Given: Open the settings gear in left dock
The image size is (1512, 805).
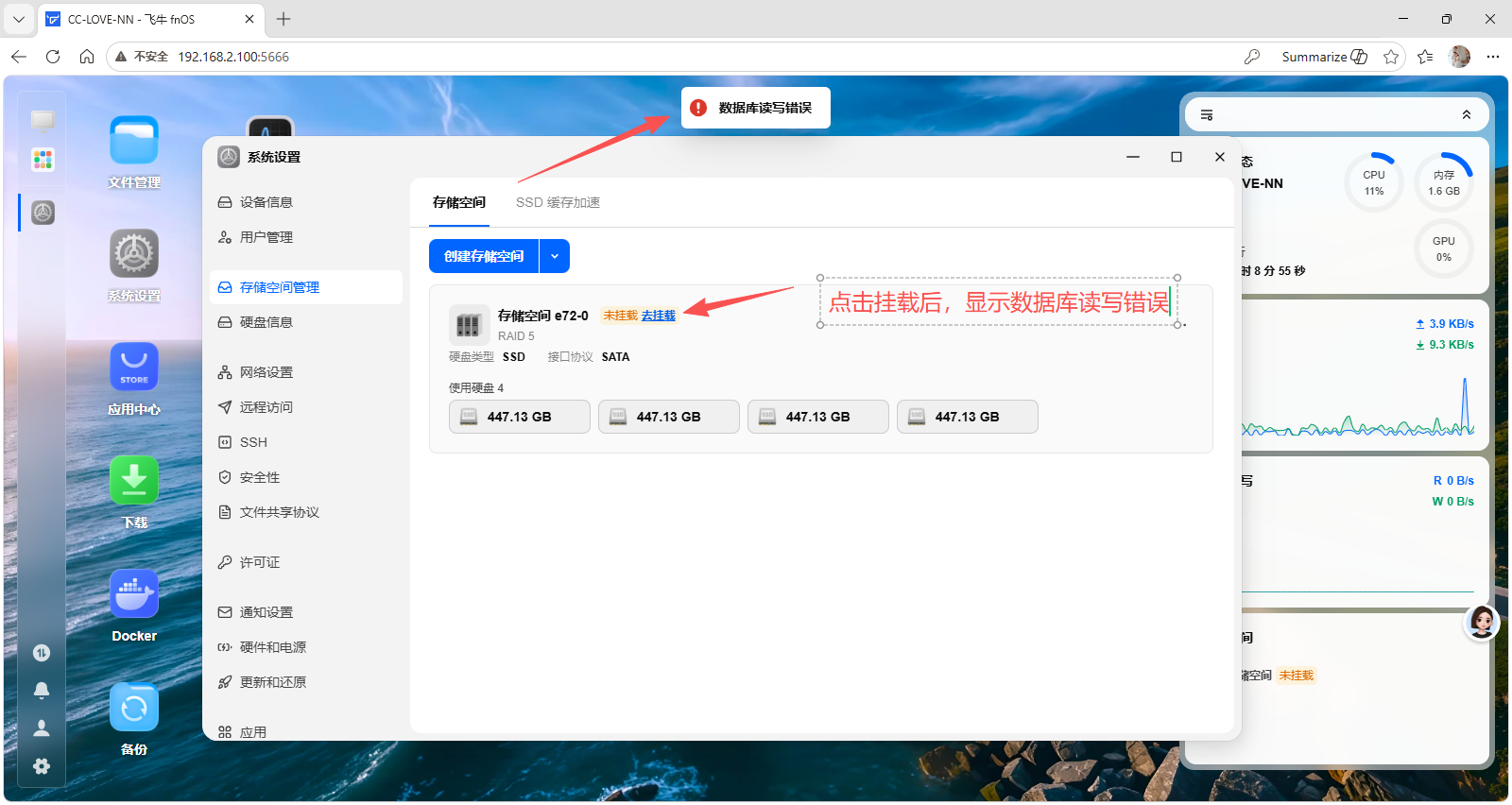Looking at the screenshot, I should [42, 766].
